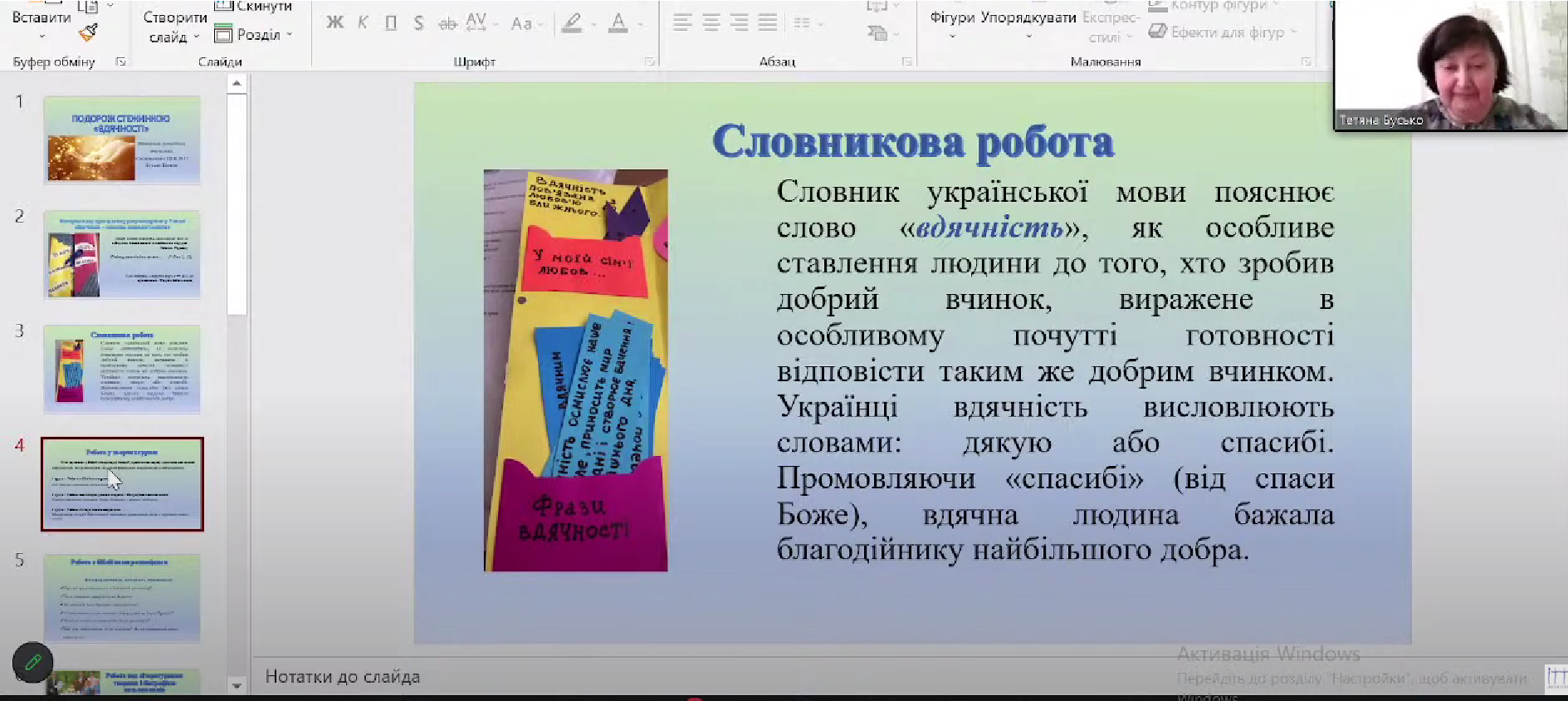Click the Вставити paste button
1568x701 pixels.
[x=41, y=17]
